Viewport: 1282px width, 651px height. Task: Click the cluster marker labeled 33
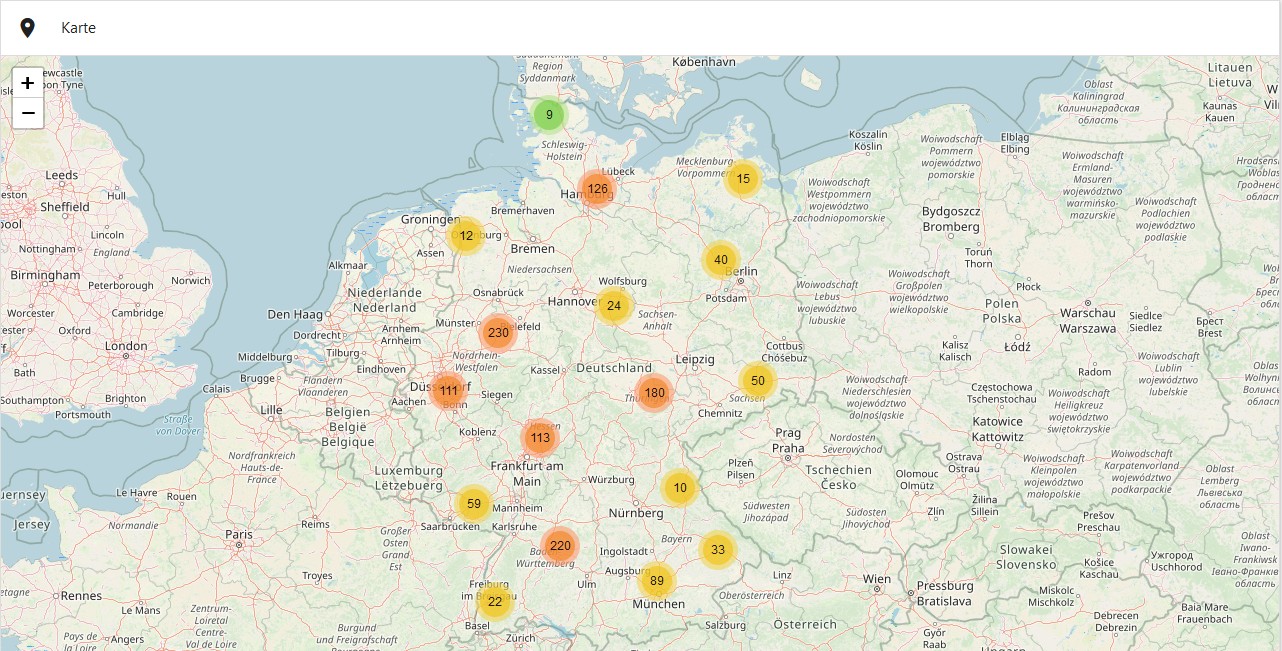point(718,549)
